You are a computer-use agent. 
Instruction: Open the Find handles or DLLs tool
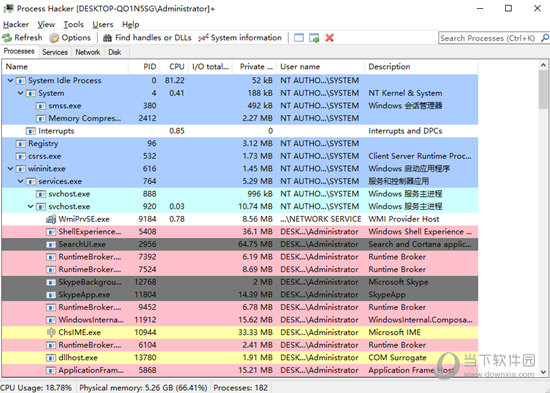[147, 38]
